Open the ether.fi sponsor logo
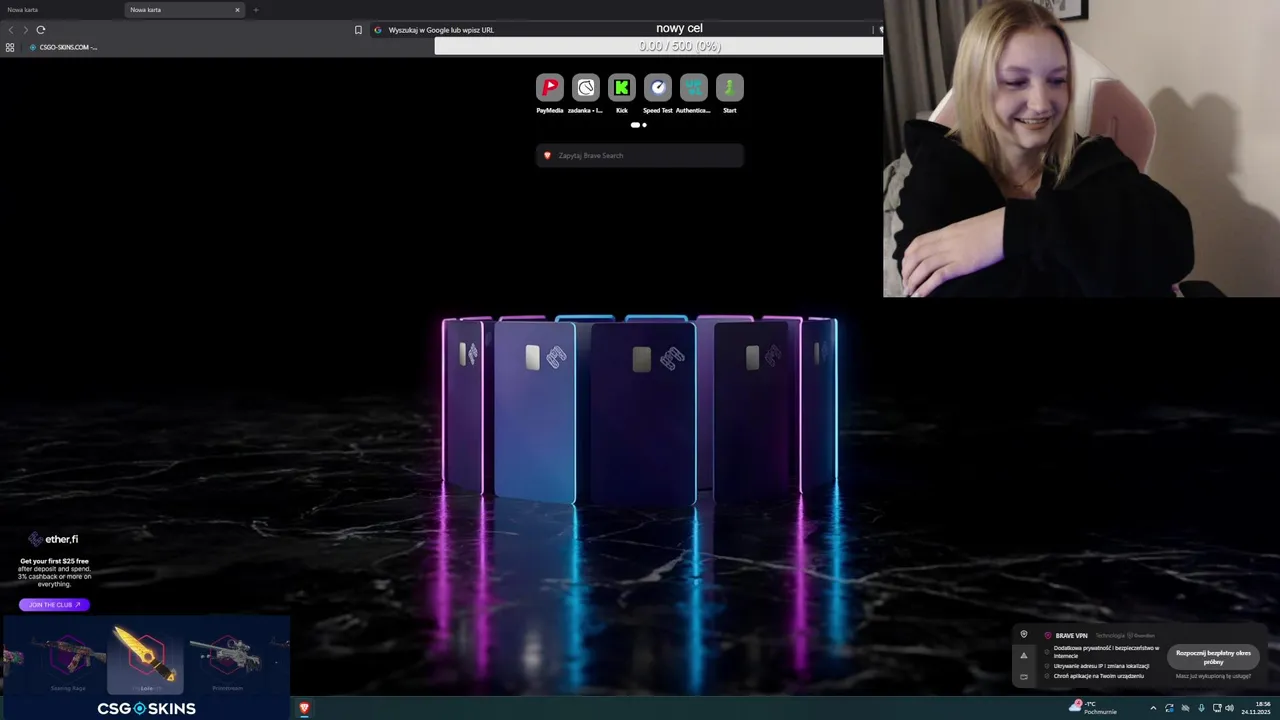Viewport: 1280px width, 720px height. pyautogui.click(x=54, y=539)
